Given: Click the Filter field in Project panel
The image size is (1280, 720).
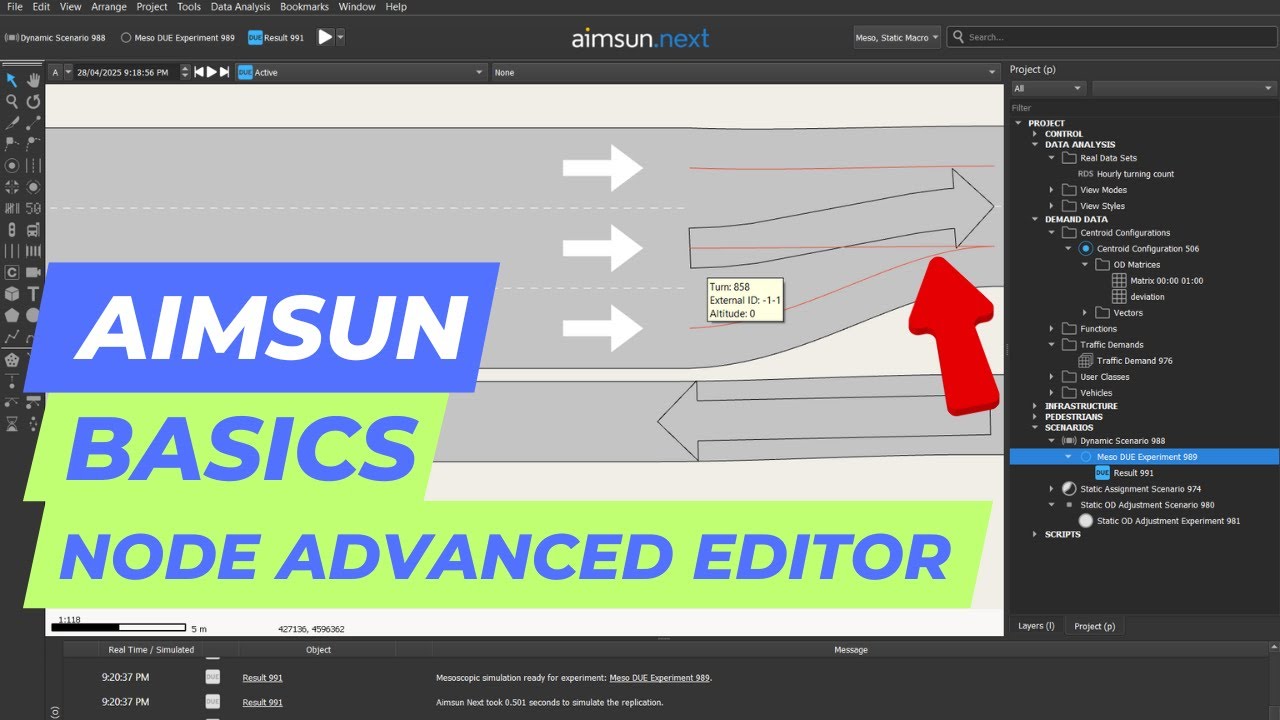Looking at the screenshot, I should tap(1143, 108).
